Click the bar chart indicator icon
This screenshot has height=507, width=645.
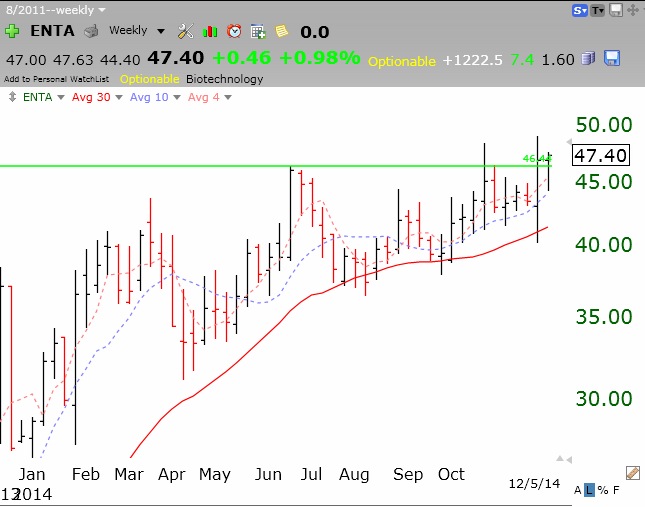coord(210,31)
